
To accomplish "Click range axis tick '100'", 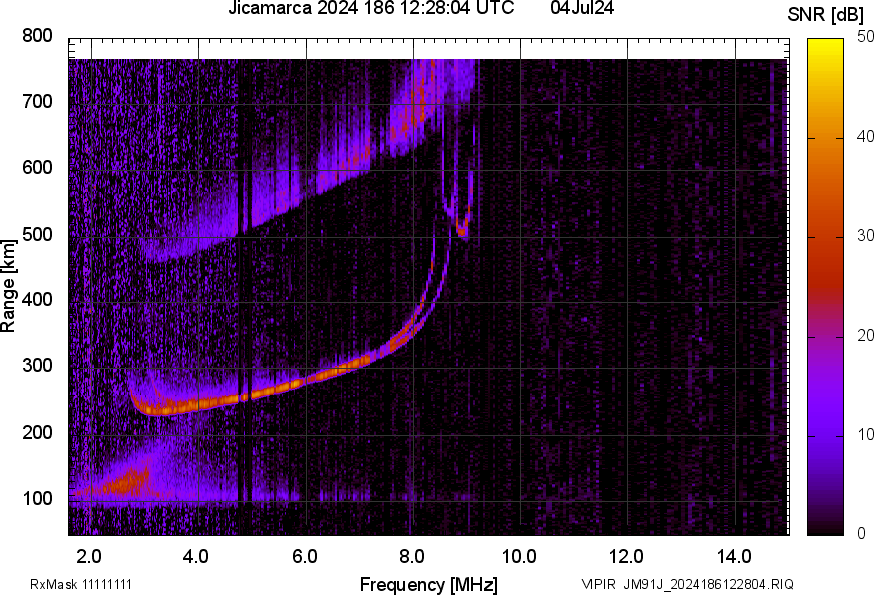I will point(37,498).
